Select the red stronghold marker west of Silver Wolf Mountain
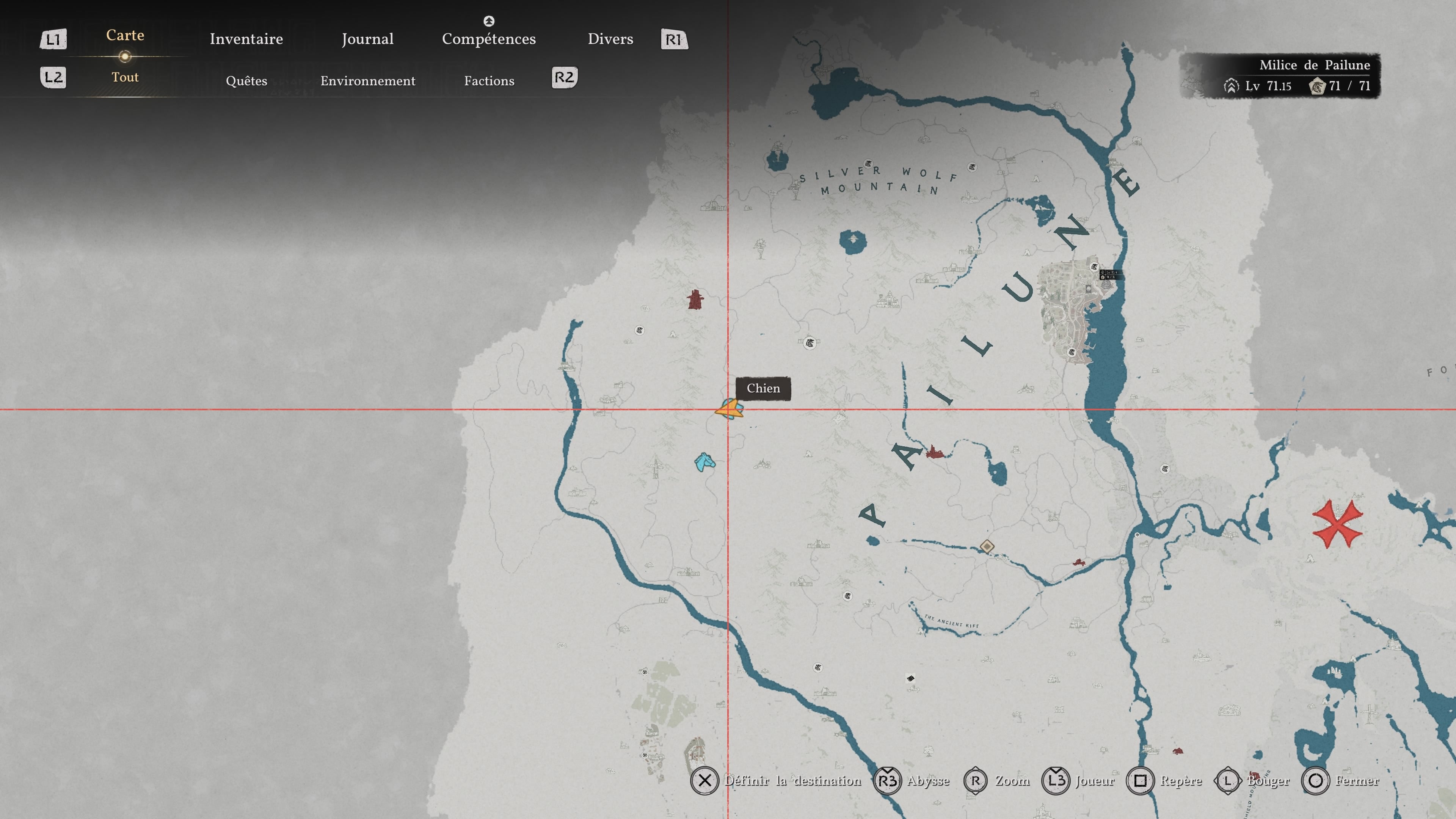The image size is (1456, 819). click(x=695, y=300)
